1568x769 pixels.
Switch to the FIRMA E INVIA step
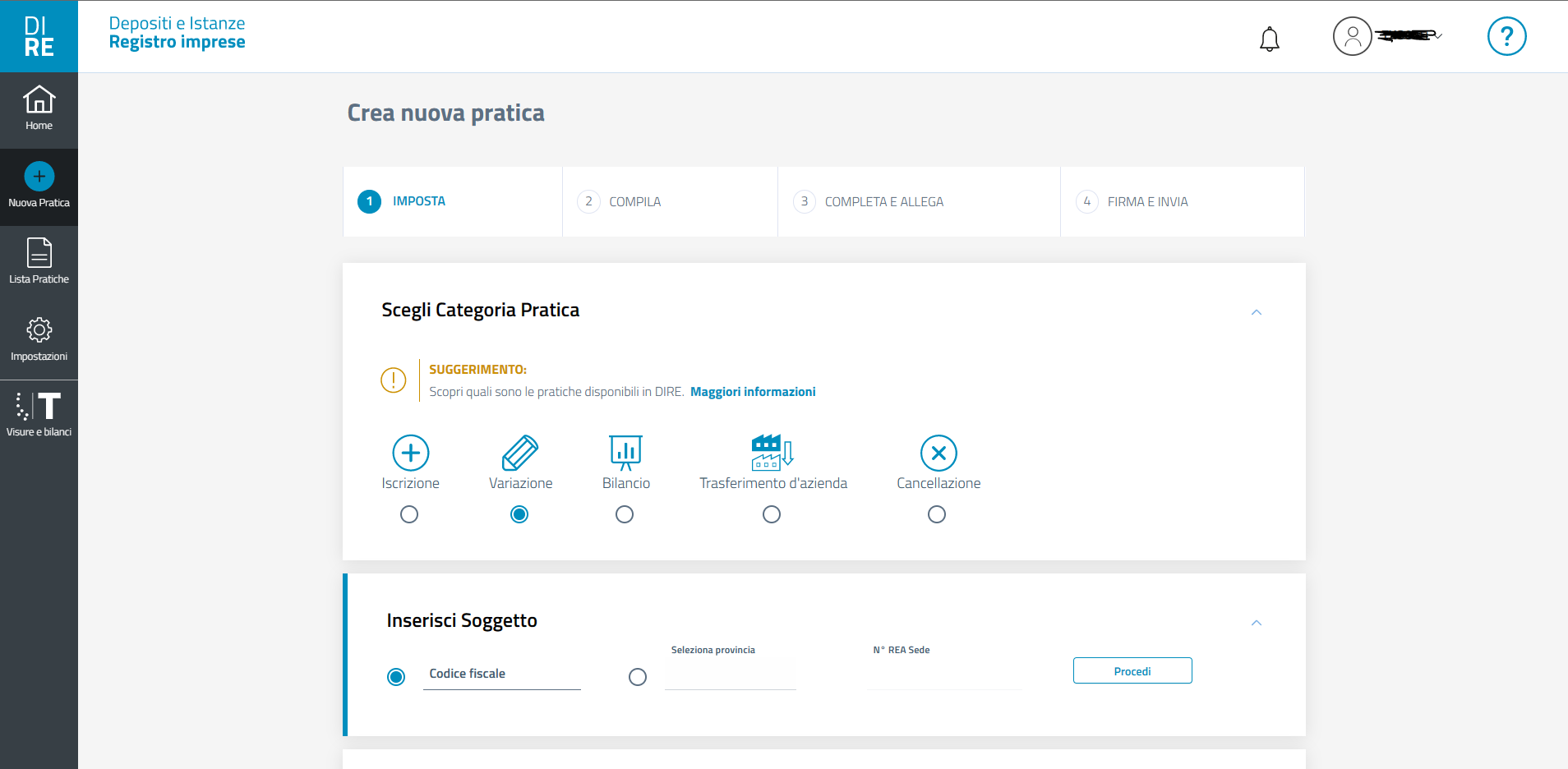[x=1147, y=202]
